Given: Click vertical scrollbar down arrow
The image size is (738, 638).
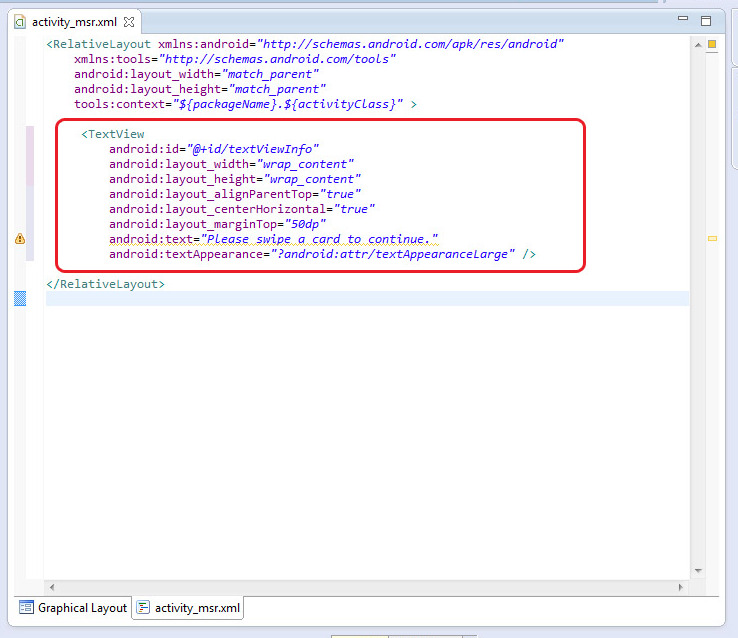Looking at the screenshot, I should 697,571.
